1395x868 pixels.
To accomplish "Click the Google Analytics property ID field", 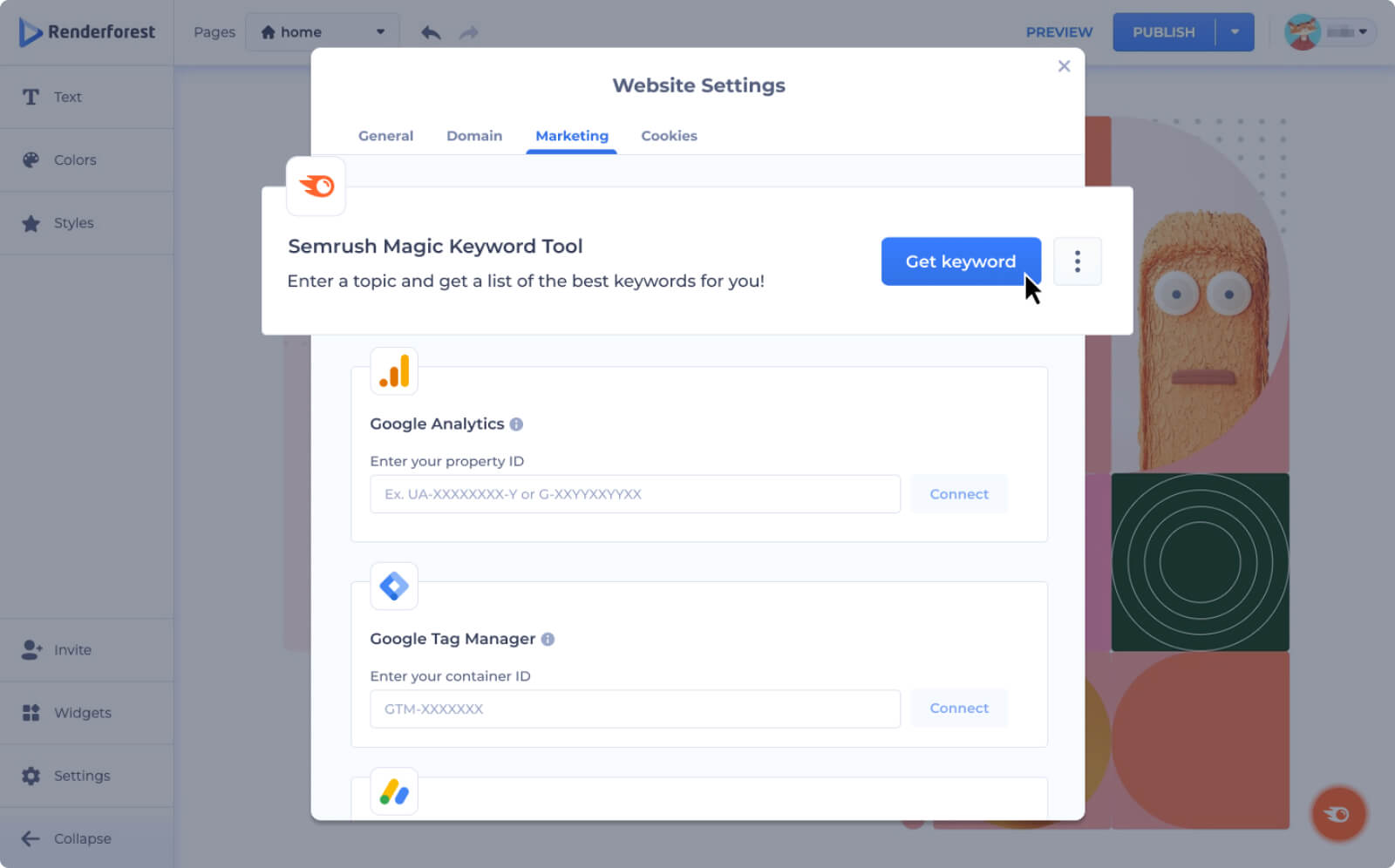I will click(635, 494).
